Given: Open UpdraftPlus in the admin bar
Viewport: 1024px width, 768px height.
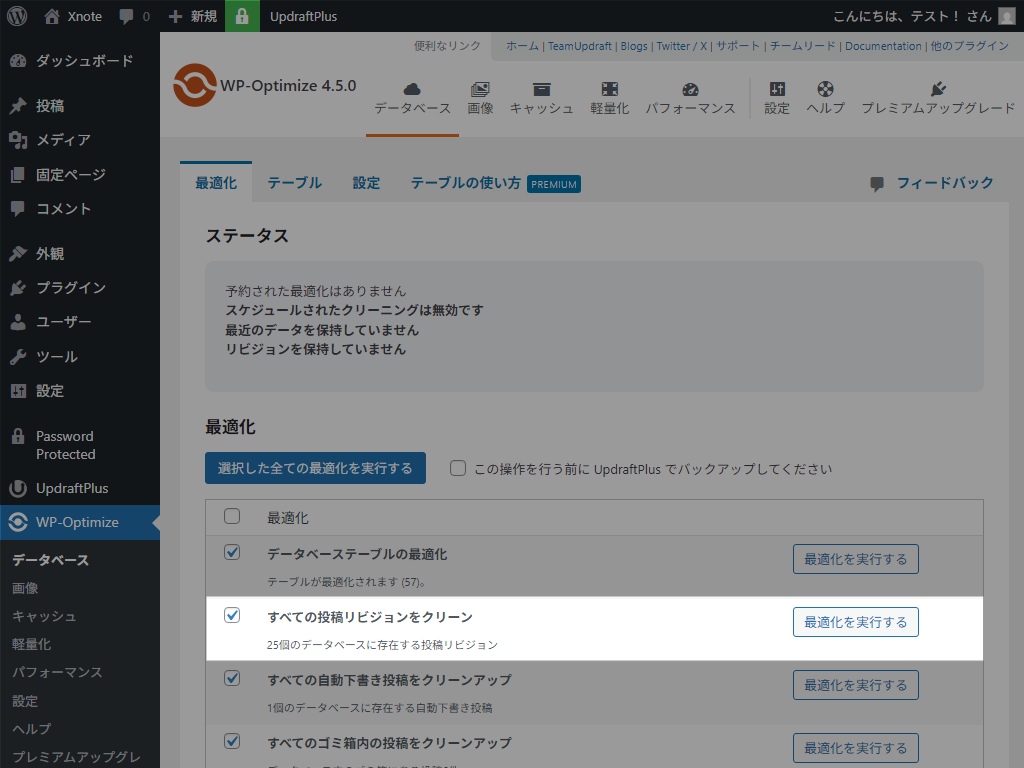Looking at the screenshot, I should tap(304, 16).
